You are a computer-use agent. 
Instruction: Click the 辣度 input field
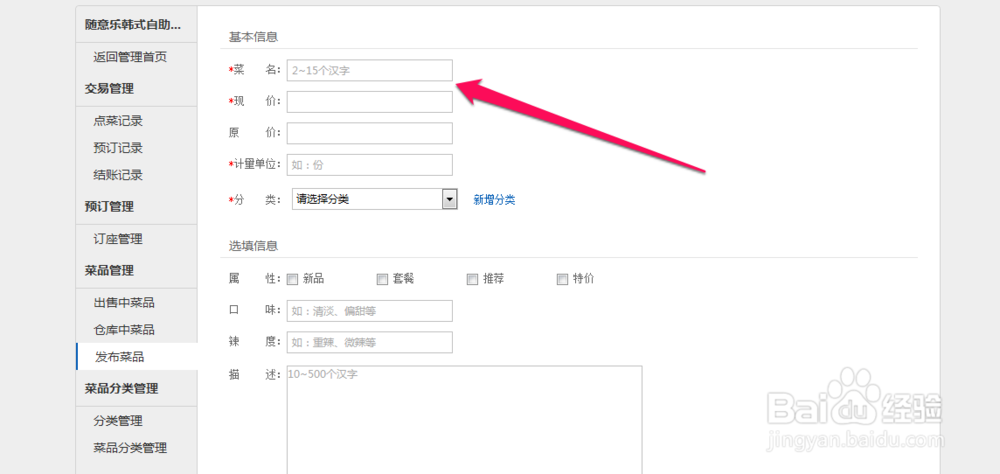coord(369,342)
